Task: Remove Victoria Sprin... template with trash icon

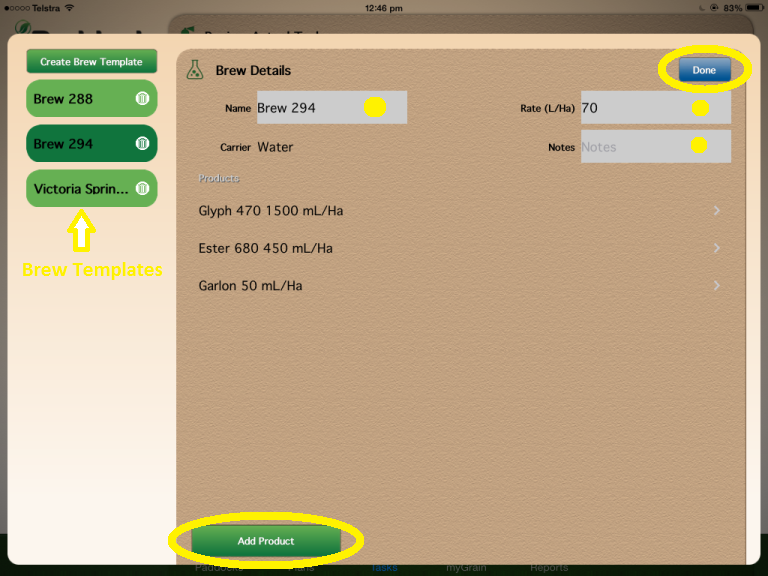Action: (x=142, y=188)
